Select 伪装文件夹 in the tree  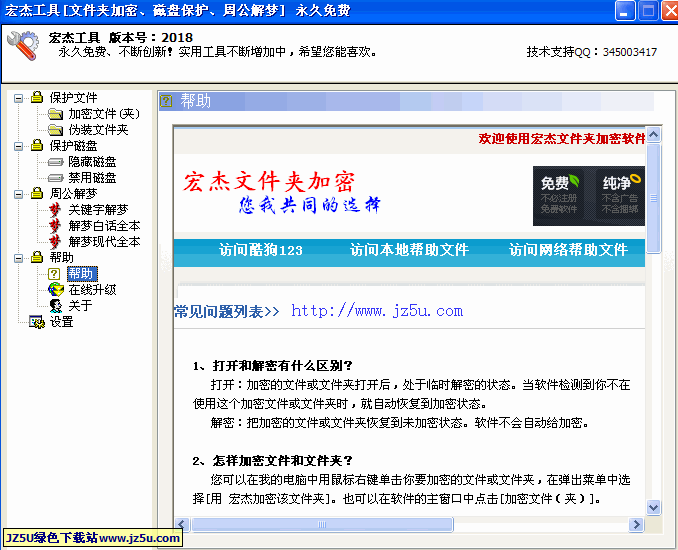98,130
